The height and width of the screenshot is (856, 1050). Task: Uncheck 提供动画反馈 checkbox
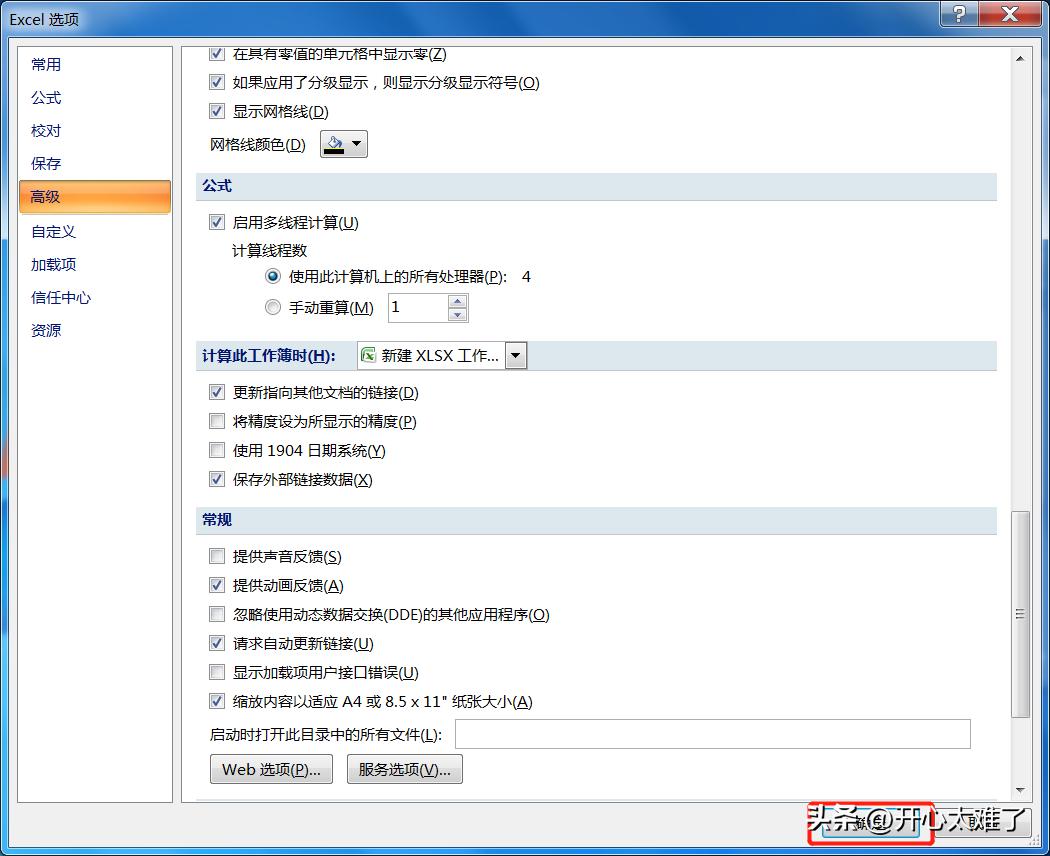216,585
